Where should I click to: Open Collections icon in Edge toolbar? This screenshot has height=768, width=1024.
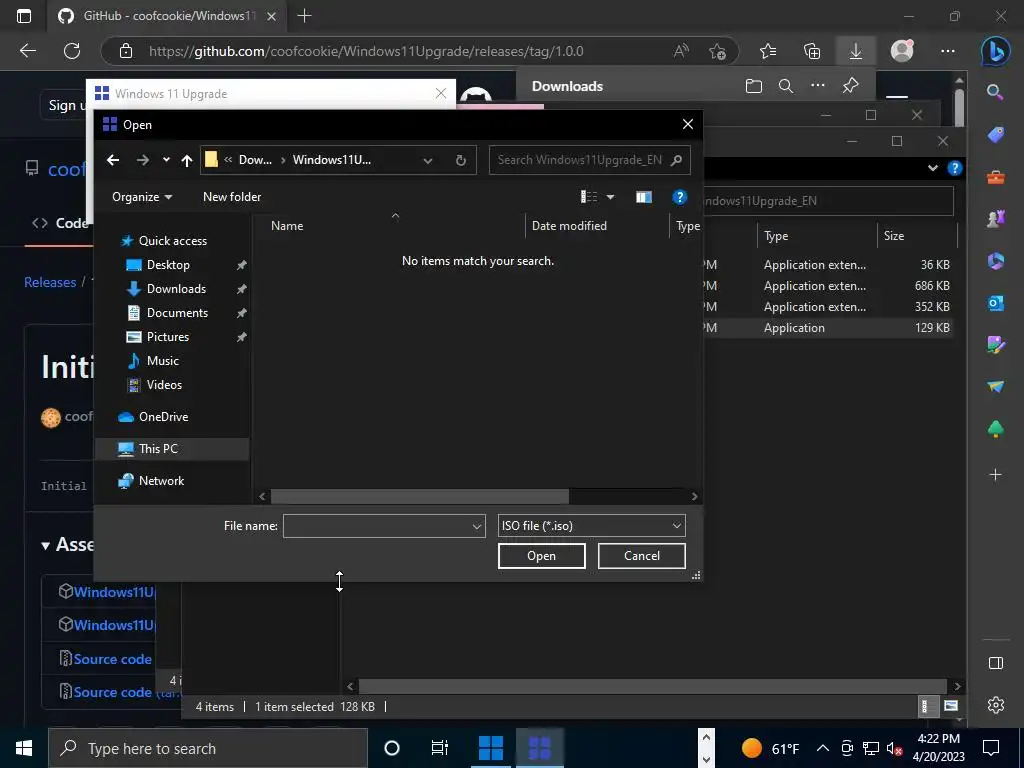812,51
